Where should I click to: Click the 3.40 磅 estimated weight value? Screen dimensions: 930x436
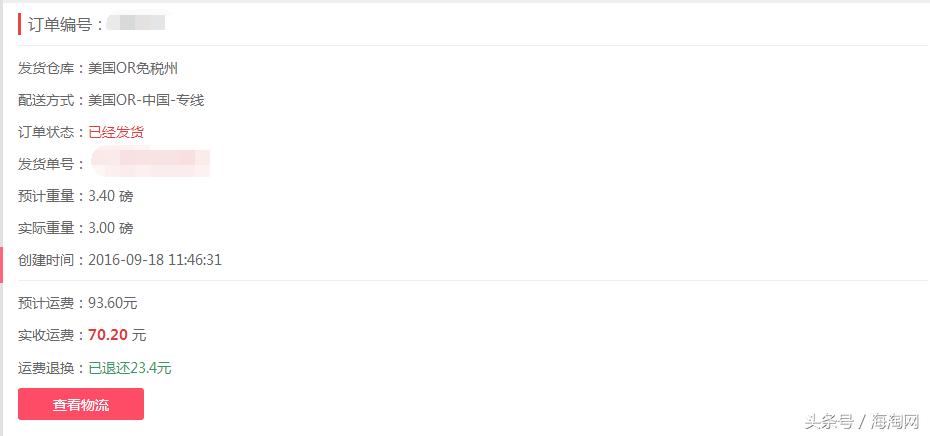click(x=111, y=196)
